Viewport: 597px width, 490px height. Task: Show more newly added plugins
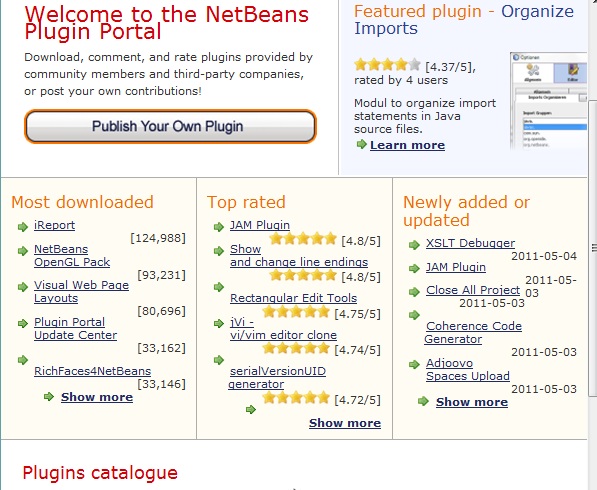pos(472,402)
